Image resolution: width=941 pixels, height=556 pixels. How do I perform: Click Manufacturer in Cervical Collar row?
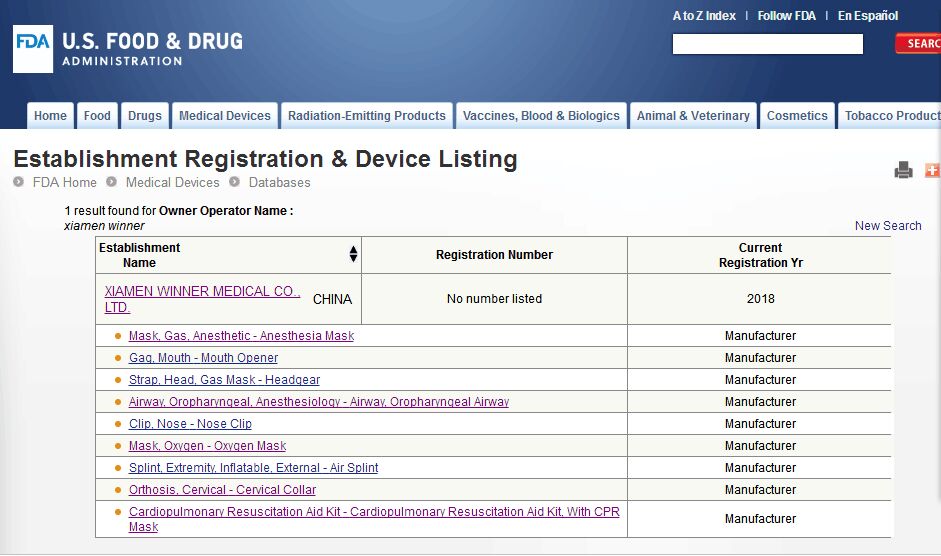click(760, 490)
